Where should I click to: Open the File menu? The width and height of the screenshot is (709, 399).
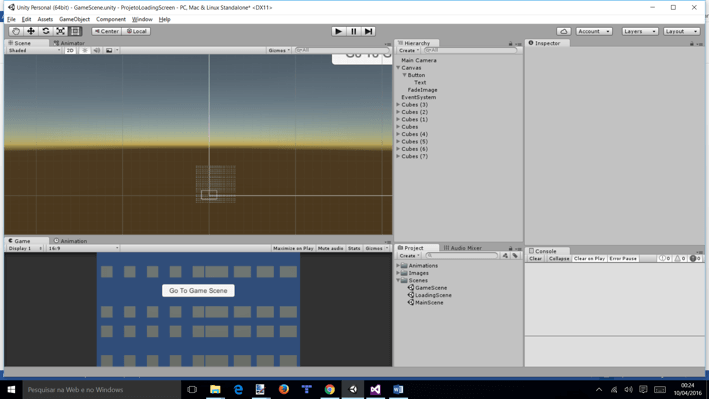(11, 19)
